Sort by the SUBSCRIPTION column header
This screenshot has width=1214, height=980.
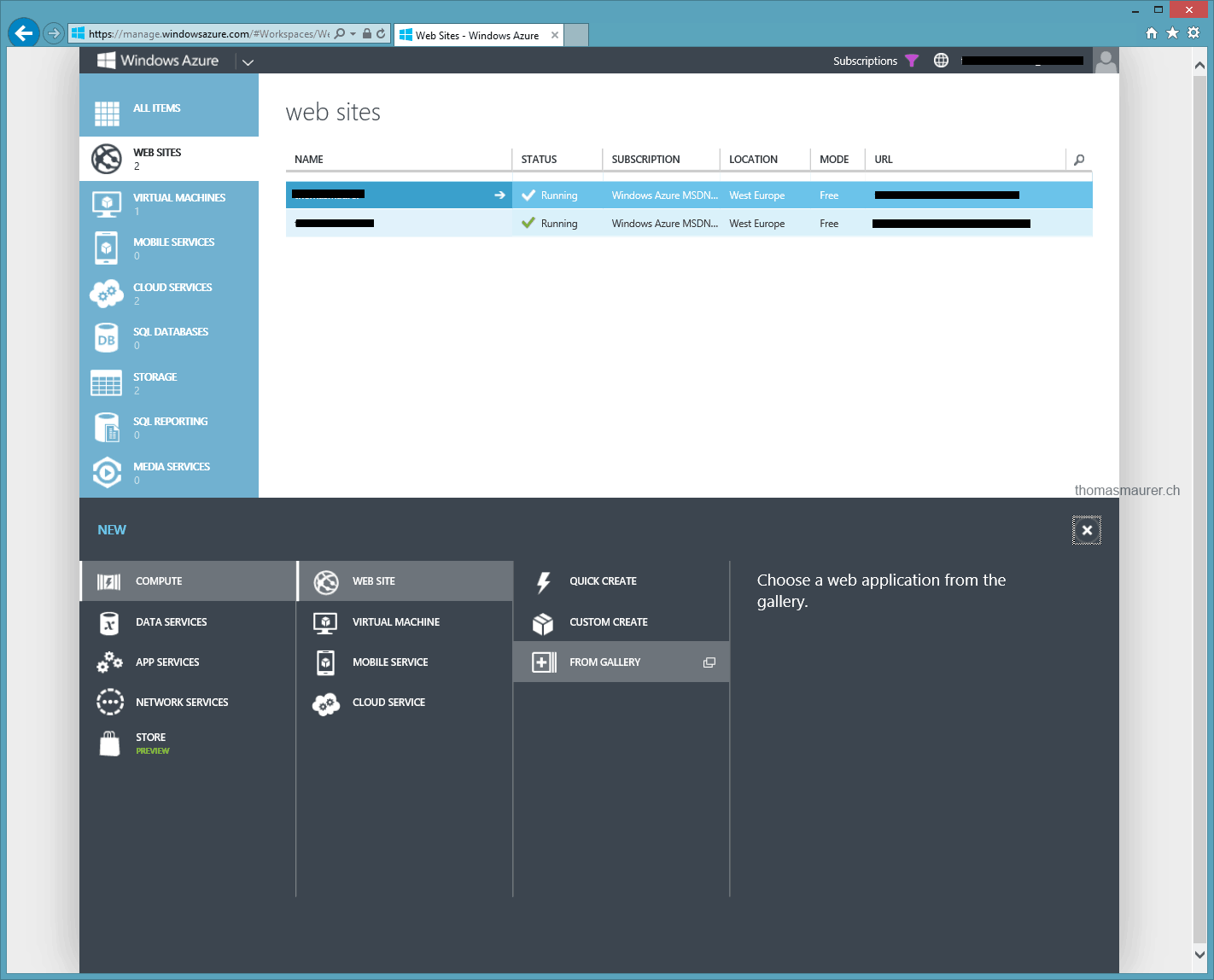[x=645, y=160]
